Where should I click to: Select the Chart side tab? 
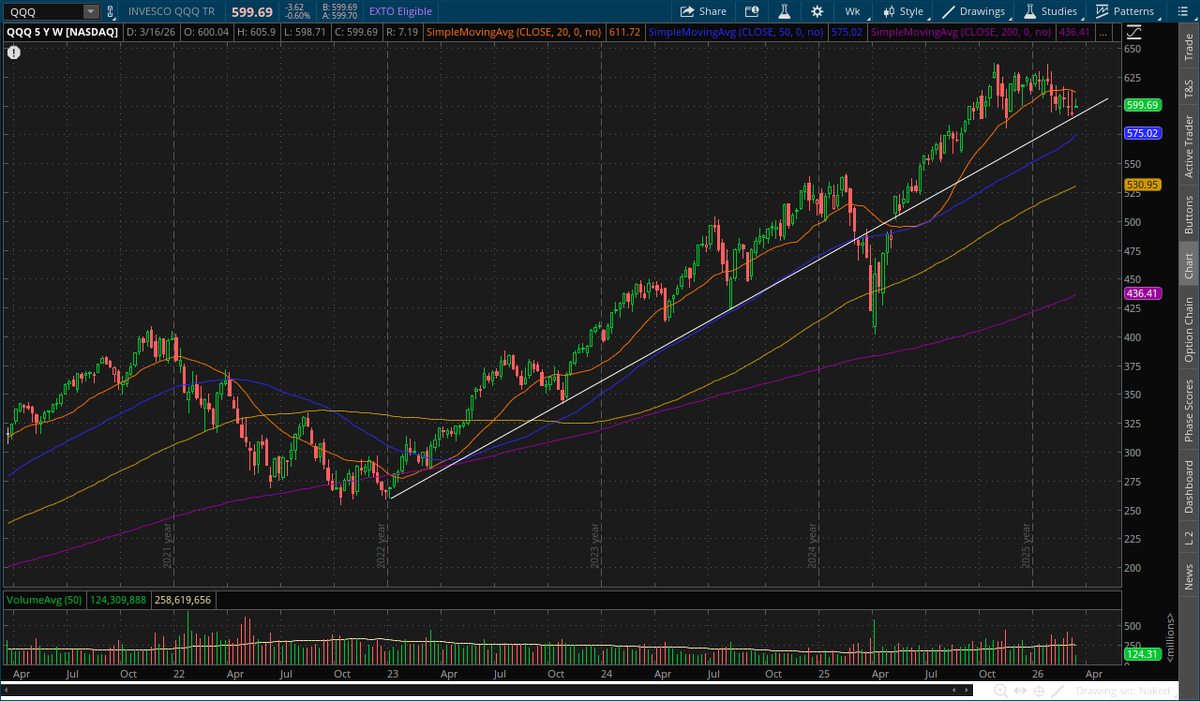pyautogui.click(x=1188, y=264)
